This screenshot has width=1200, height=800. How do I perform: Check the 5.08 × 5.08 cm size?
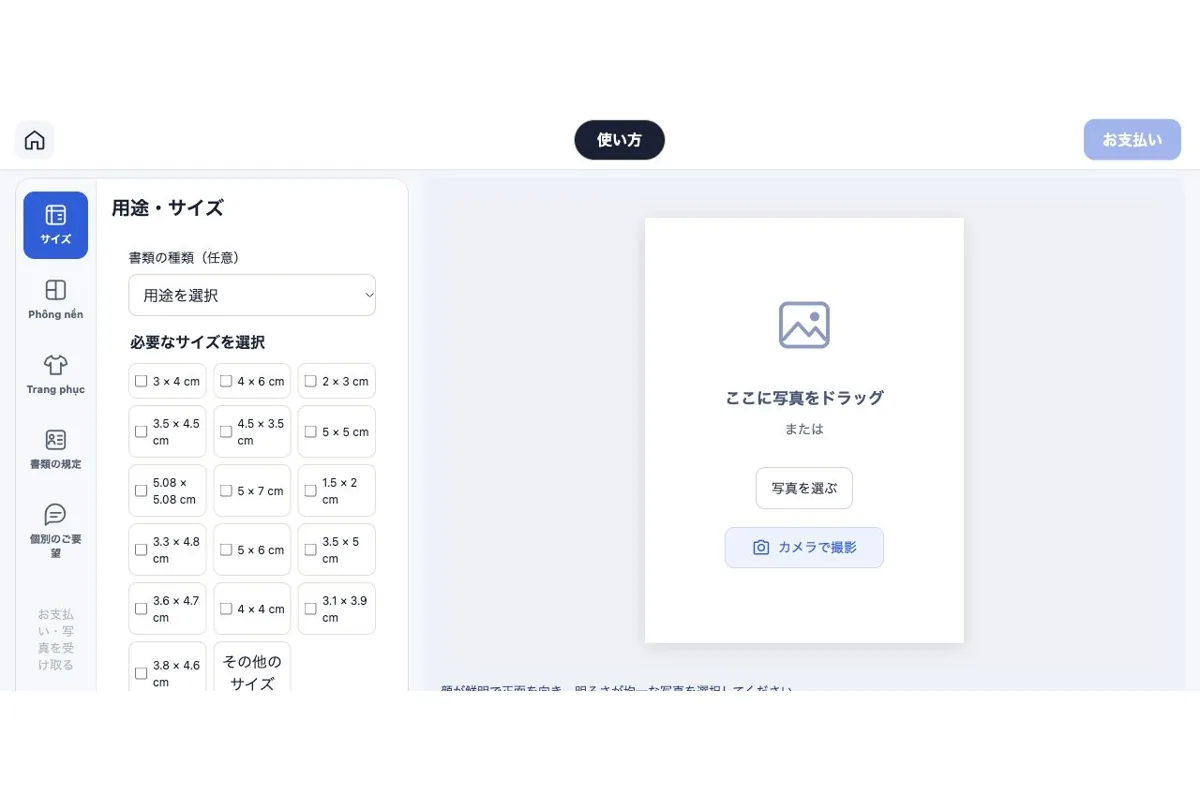[141, 491]
